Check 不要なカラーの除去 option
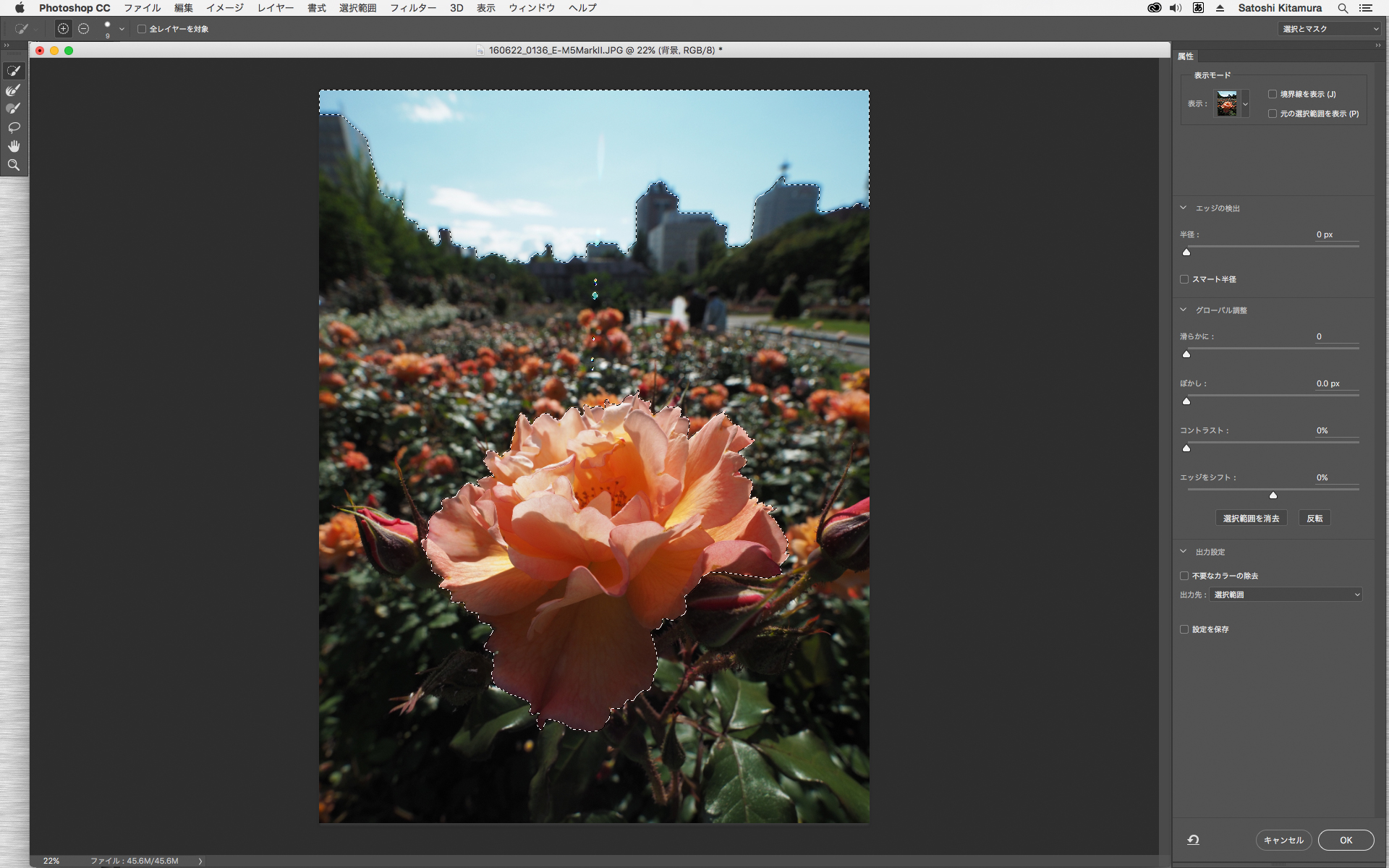 (1184, 576)
